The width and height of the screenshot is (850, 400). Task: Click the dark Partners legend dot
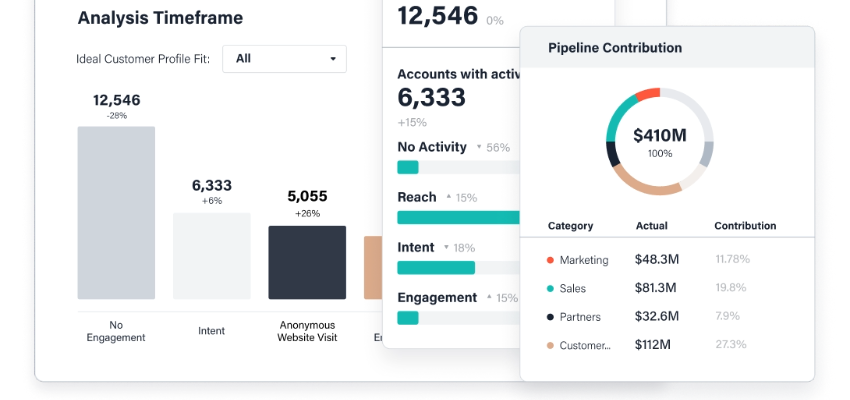(550, 317)
